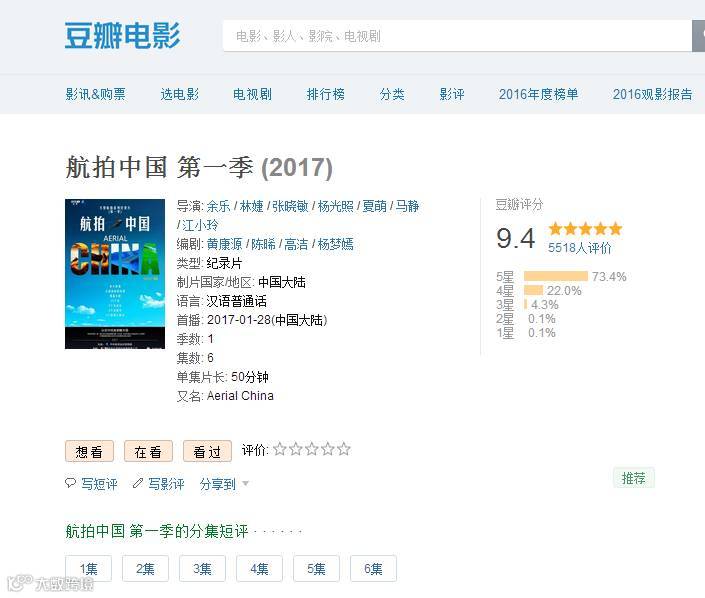The height and width of the screenshot is (598, 705).
Task: Click the 5星 73.4% rating bar
Action: coord(556,276)
